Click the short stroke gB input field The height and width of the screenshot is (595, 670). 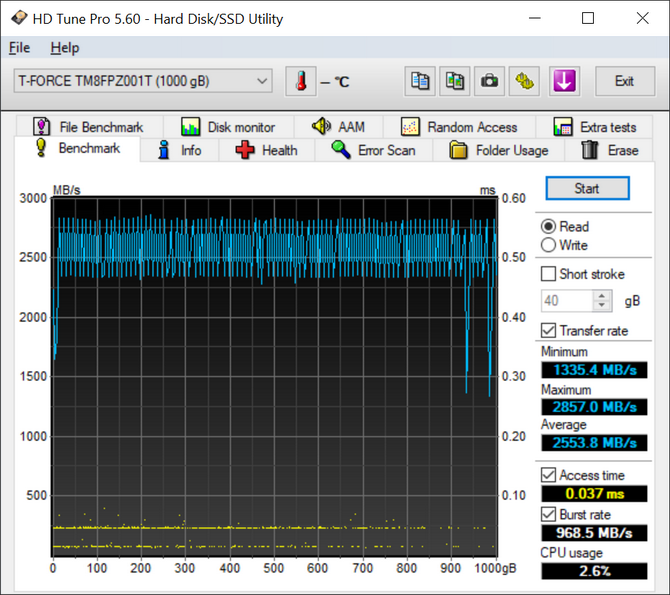[x=566, y=300]
